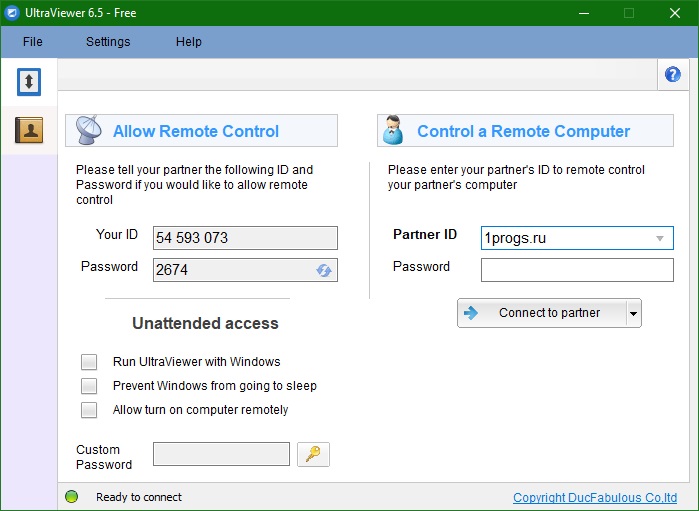Click the partner Password input field
This screenshot has height=511, width=699.
pos(577,270)
